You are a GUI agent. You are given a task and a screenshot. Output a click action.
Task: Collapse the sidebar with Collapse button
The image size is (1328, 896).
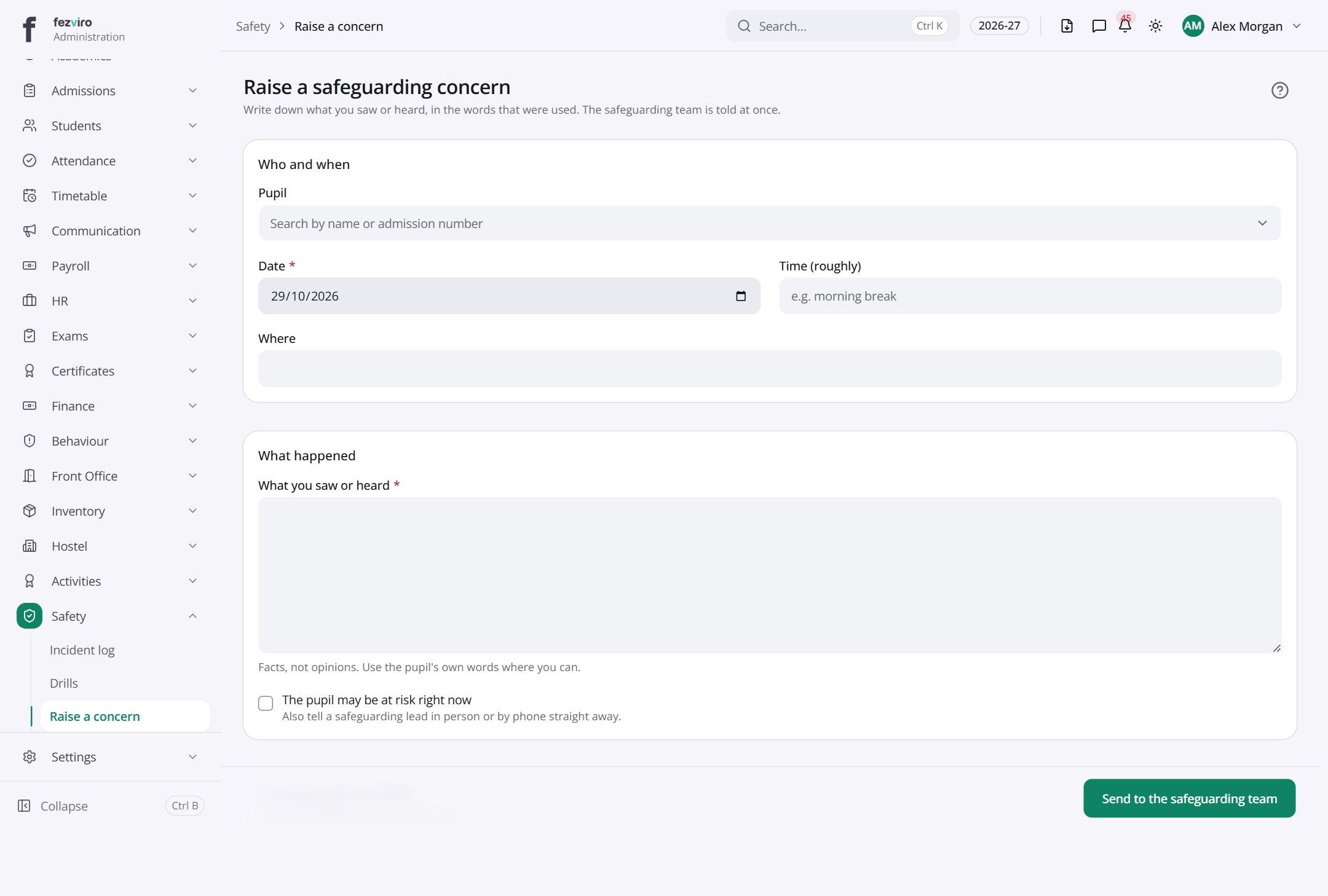(x=111, y=806)
